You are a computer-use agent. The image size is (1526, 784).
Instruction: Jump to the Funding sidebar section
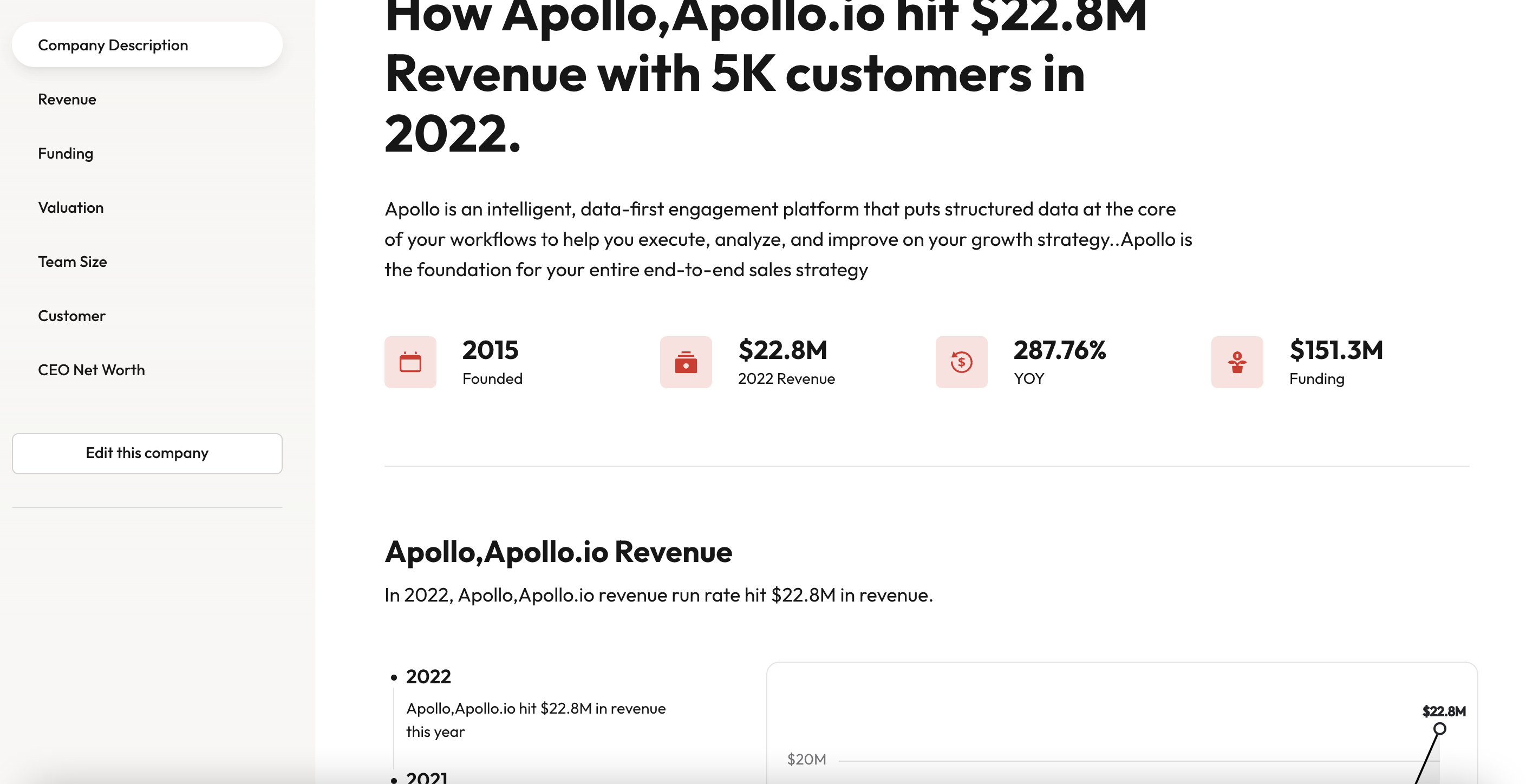(x=66, y=153)
